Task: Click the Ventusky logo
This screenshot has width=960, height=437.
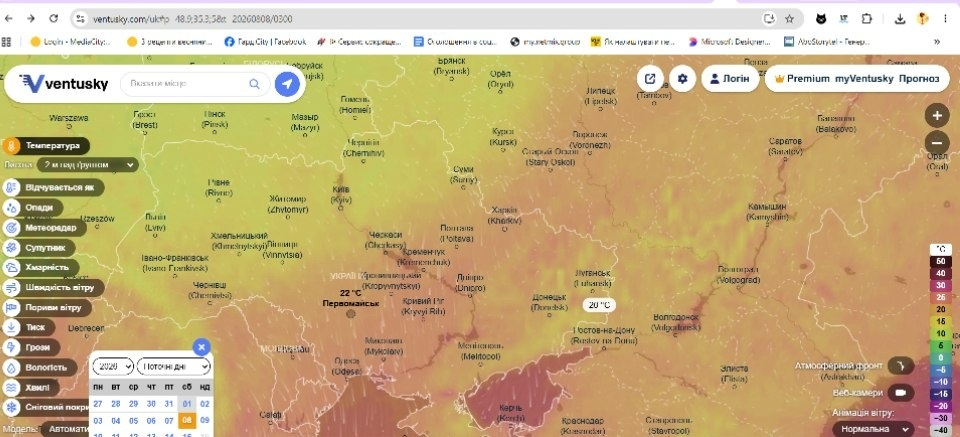Action: click(64, 84)
